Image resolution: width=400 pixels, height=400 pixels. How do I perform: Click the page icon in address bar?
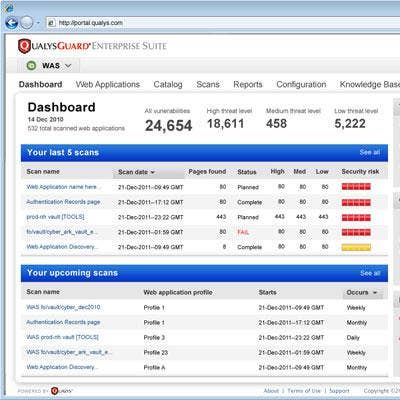tap(51, 23)
